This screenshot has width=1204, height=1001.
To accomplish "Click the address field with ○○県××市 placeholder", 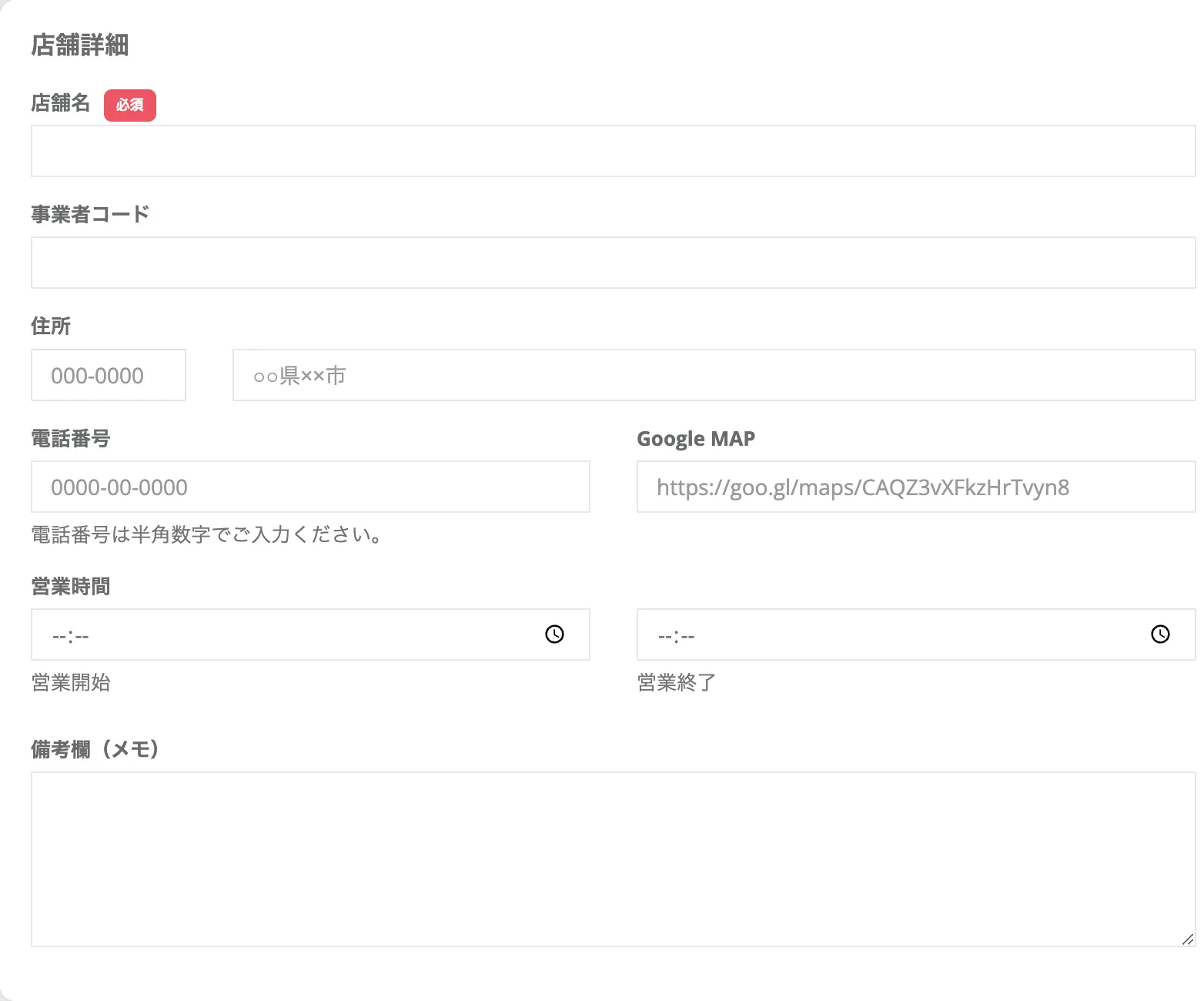I will [x=714, y=375].
